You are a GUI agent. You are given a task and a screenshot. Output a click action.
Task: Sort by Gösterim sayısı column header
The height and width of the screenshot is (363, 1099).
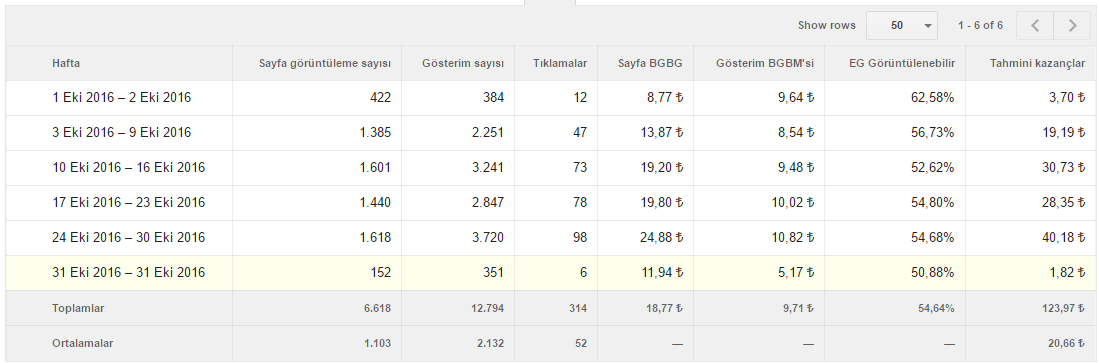[x=463, y=63]
